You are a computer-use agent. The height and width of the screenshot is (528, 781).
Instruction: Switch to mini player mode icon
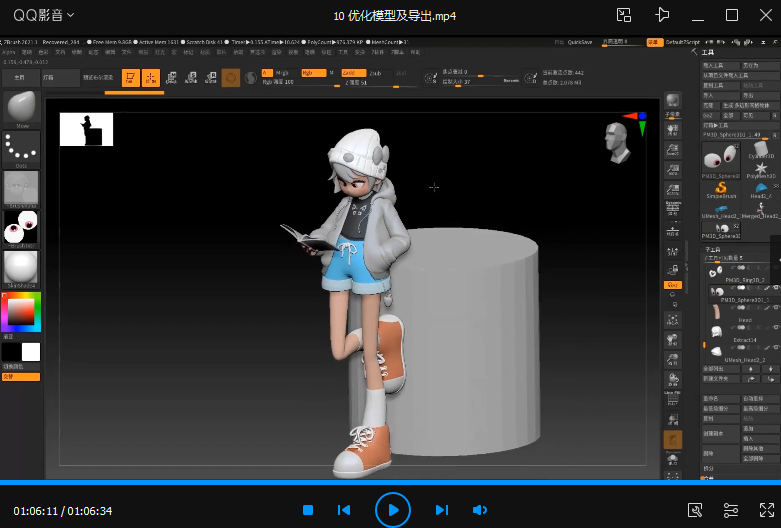click(624, 15)
